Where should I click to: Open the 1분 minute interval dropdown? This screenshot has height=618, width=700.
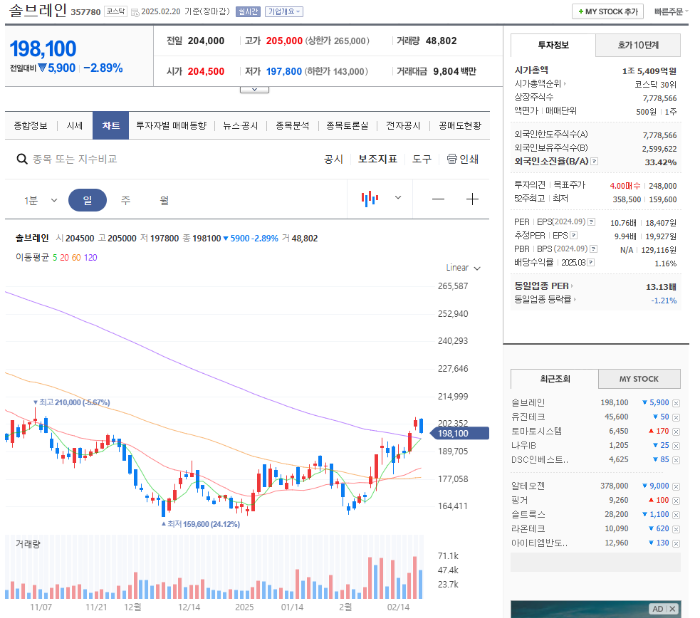click(x=41, y=200)
